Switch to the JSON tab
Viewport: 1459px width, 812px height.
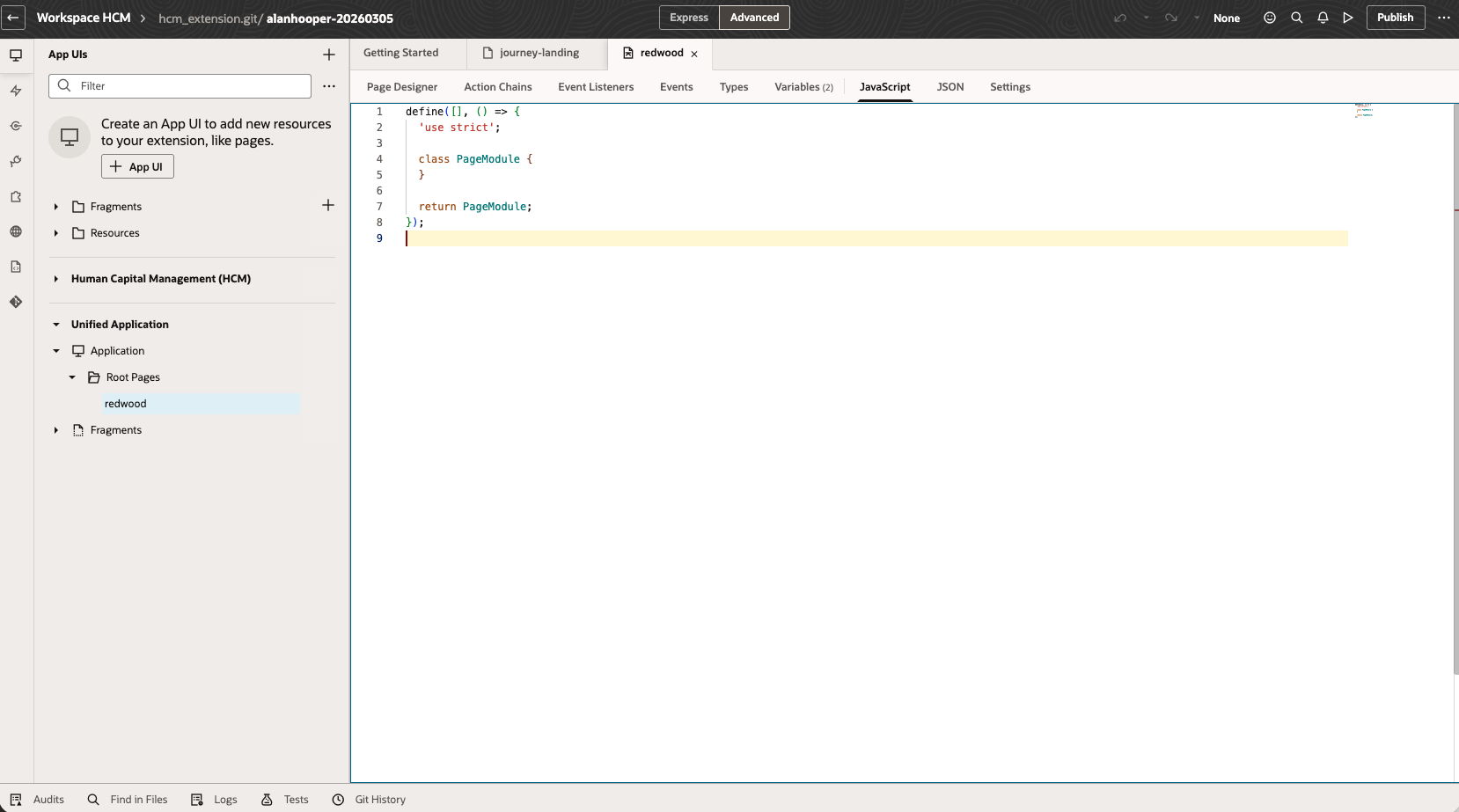(x=950, y=87)
